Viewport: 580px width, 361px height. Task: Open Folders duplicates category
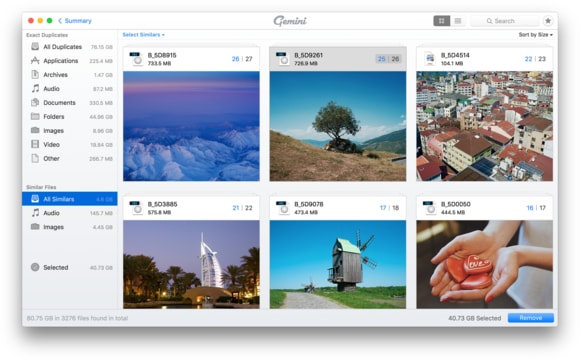70,117
